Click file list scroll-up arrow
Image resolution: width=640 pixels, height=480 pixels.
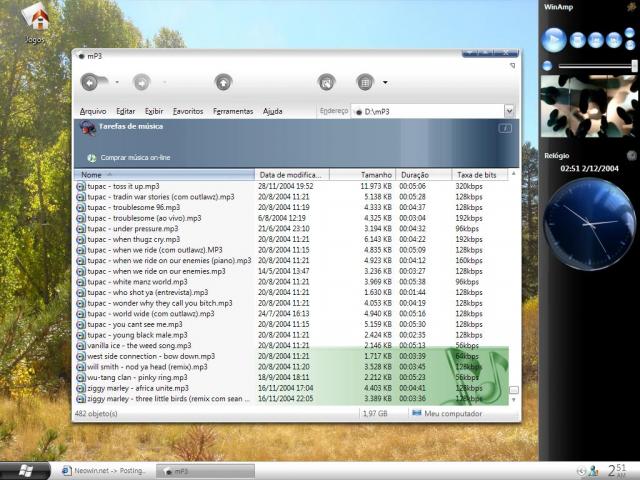pos(514,174)
